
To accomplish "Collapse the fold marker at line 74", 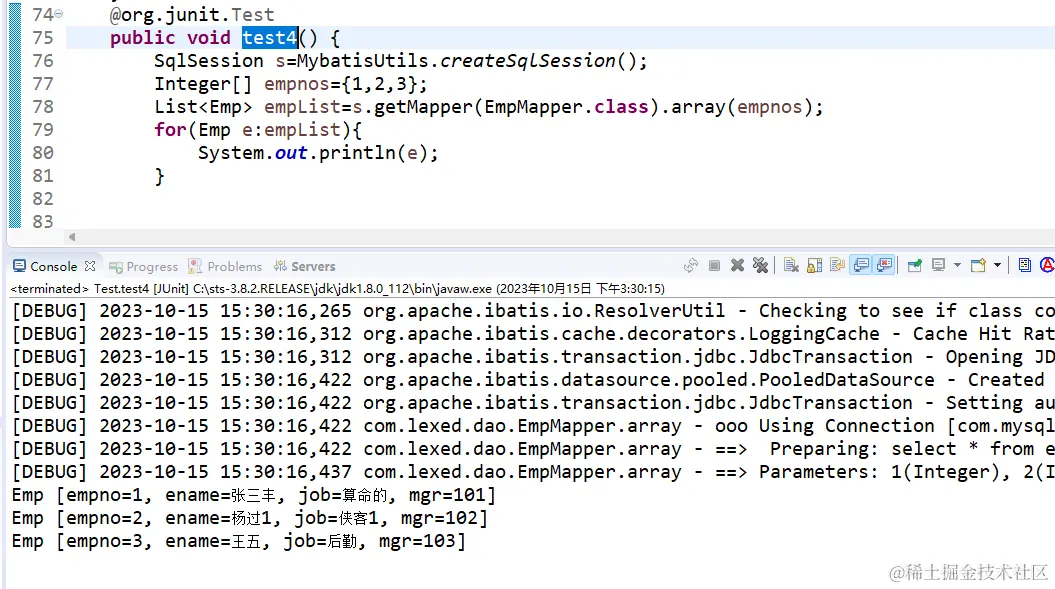I will point(59,13).
